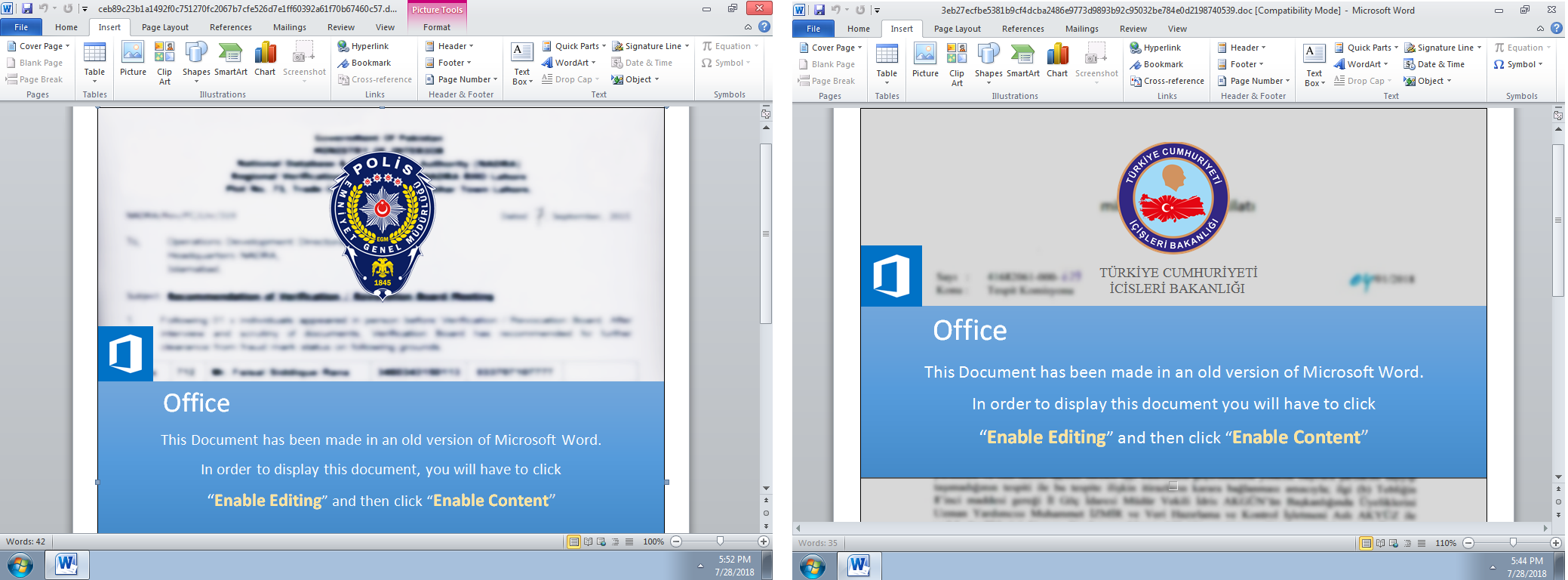This screenshot has height=580, width=1568.
Task: Insert a Picture in the left Word window
Action: pos(133,60)
